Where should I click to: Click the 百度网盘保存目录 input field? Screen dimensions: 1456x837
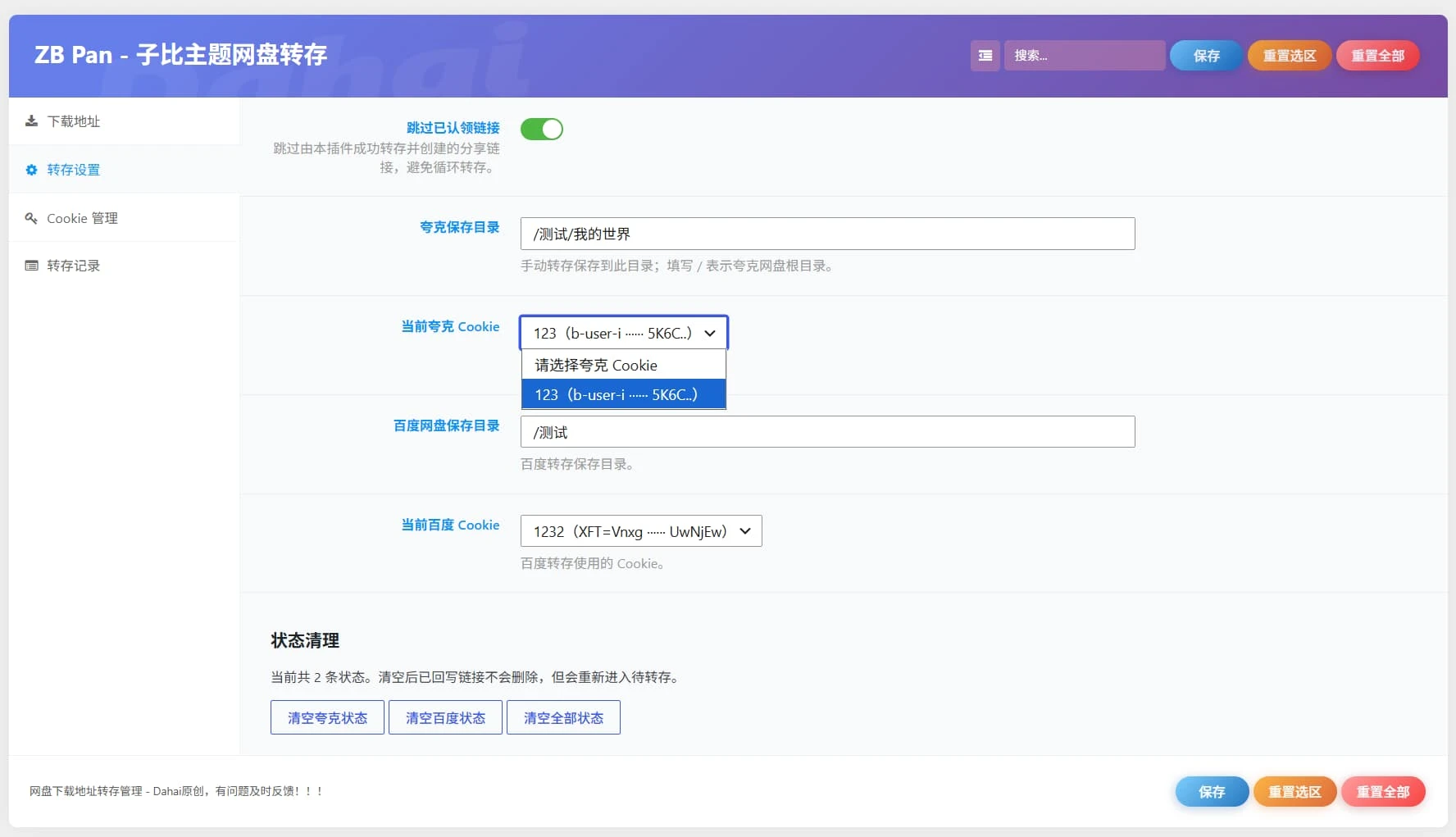pos(828,432)
